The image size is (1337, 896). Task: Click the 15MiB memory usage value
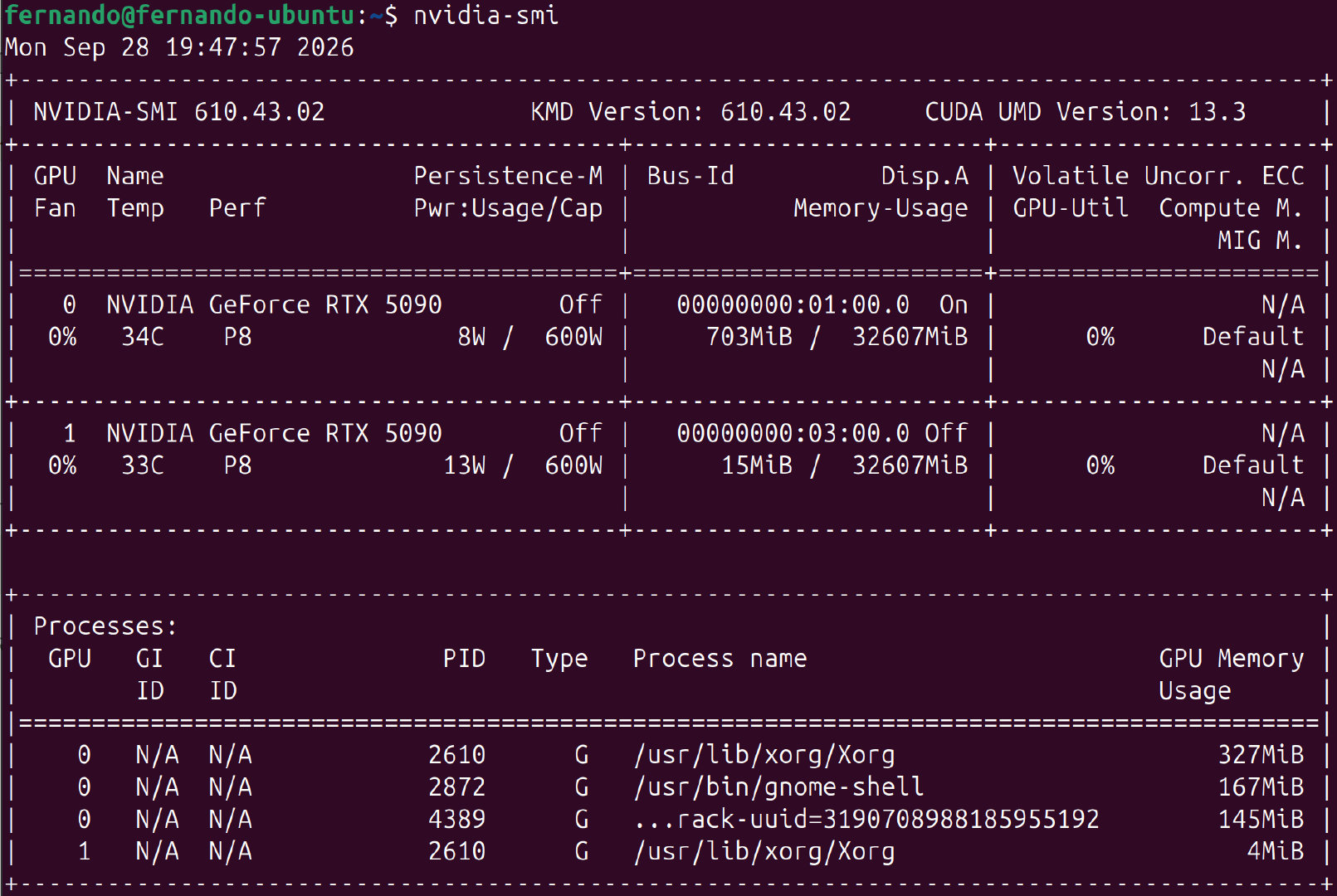click(756, 465)
